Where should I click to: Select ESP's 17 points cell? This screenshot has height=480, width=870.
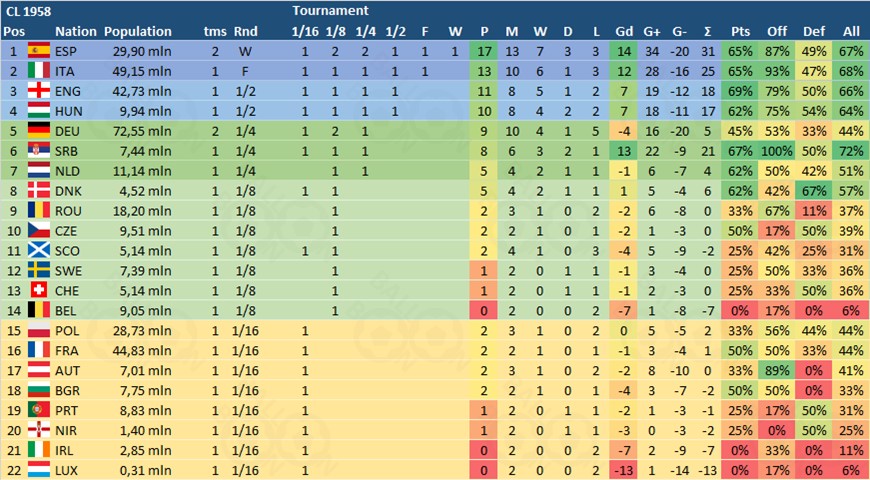[x=484, y=52]
